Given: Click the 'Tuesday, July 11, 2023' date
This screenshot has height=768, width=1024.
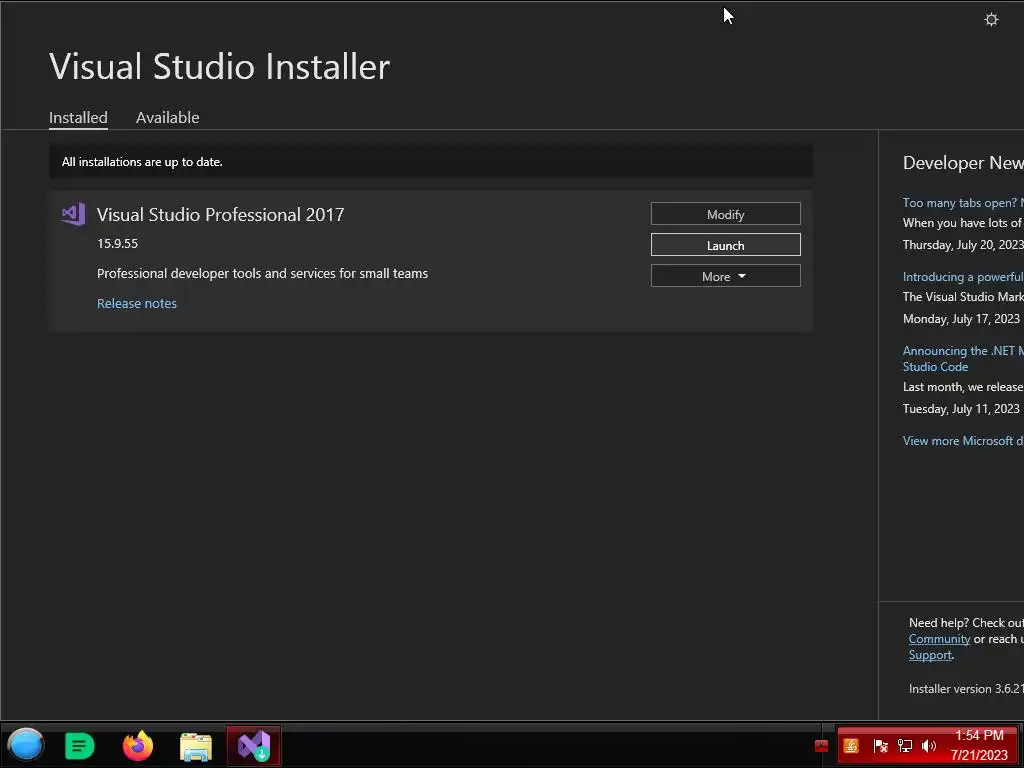Looking at the screenshot, I should tap(961, 409).
